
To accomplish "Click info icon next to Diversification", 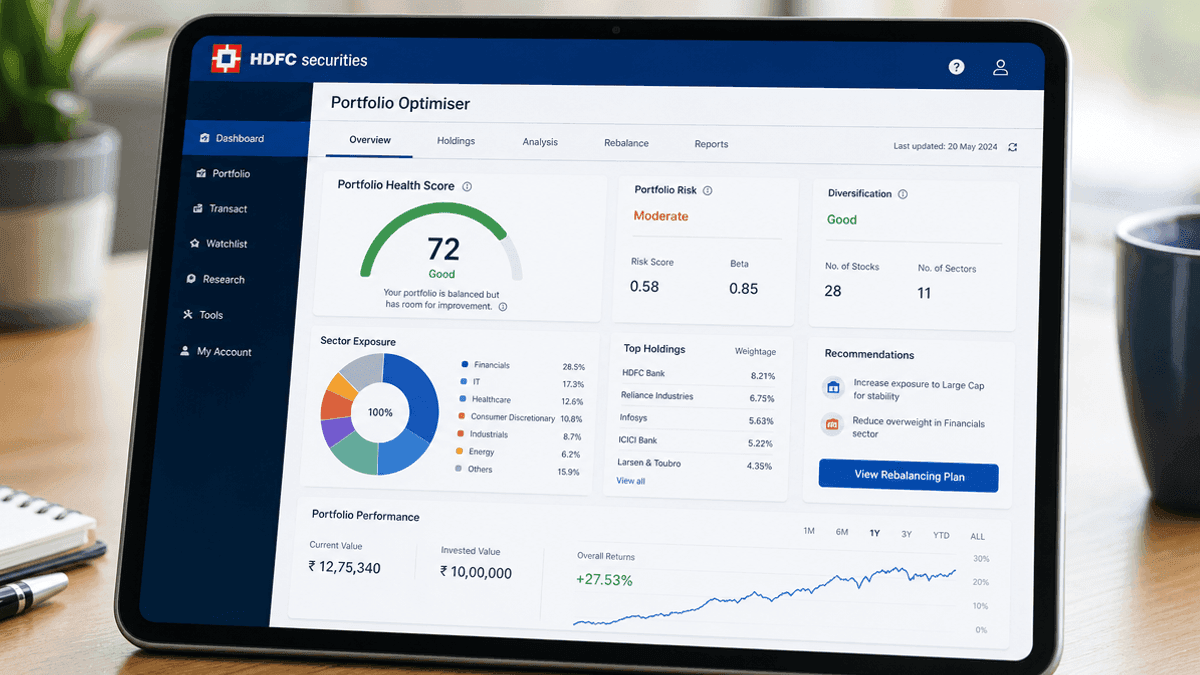I will (902, 194).
